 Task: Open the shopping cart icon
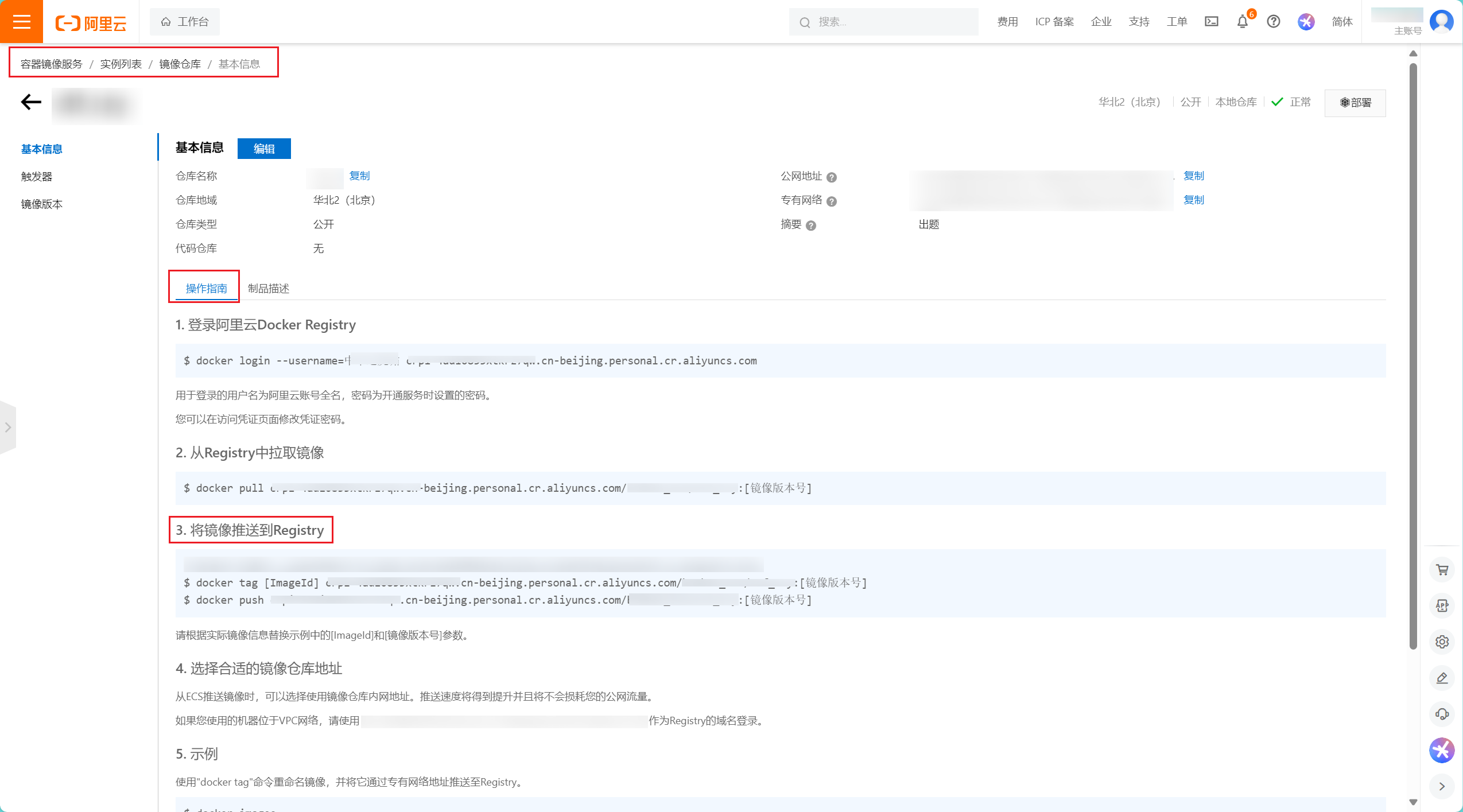pyautogui.click(x=1442, y=570)
